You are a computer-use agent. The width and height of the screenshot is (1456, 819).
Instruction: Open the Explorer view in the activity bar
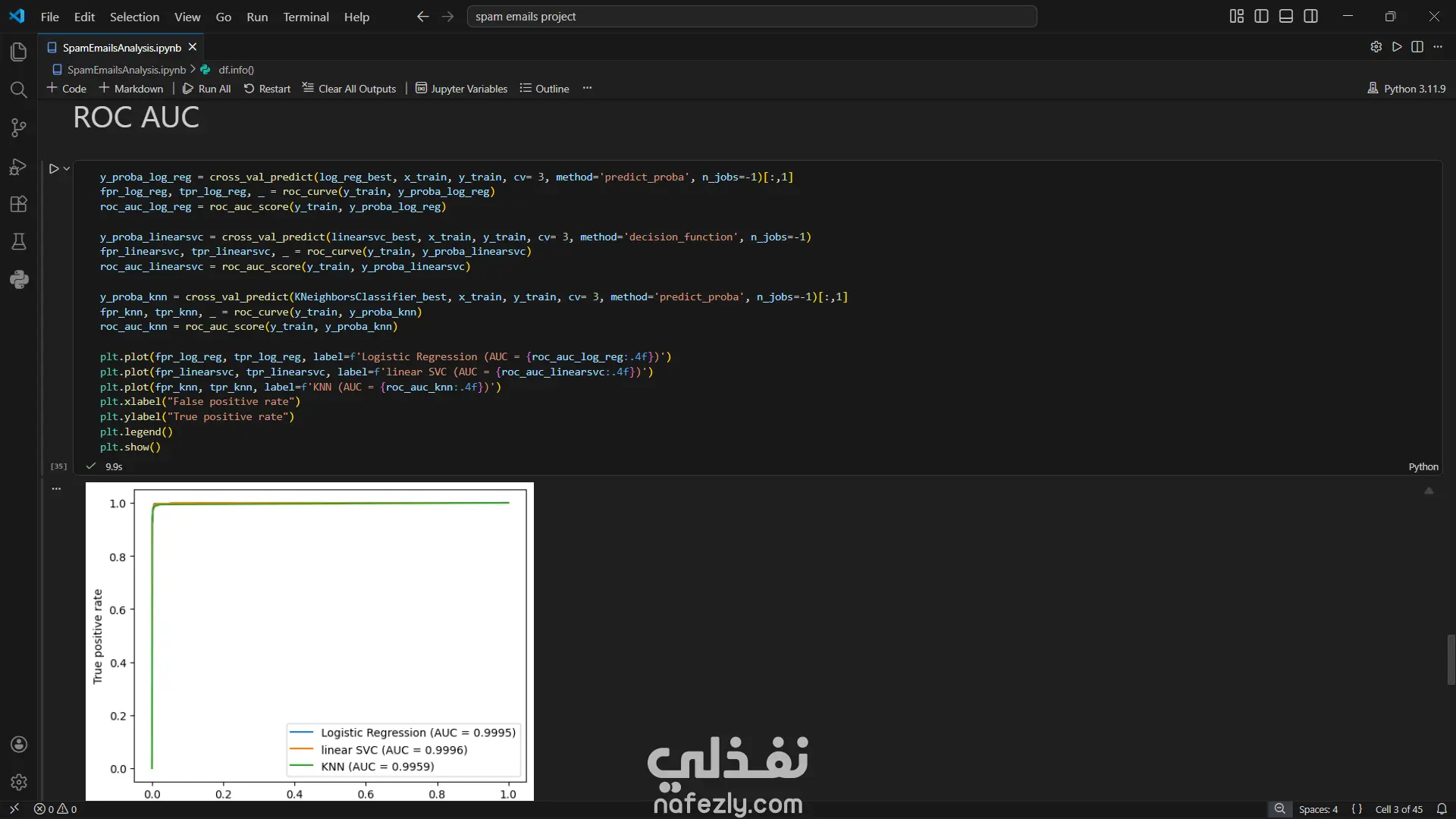19,52
